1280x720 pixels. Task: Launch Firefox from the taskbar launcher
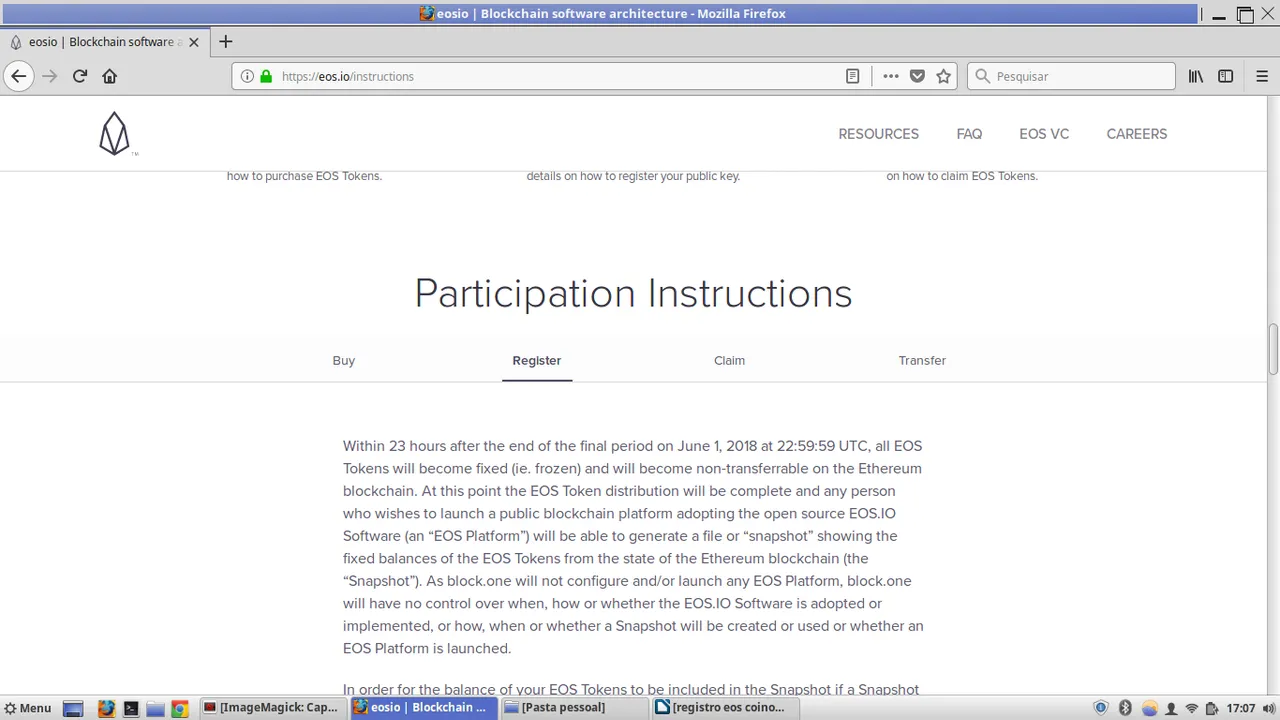click(x=106, y=708)
